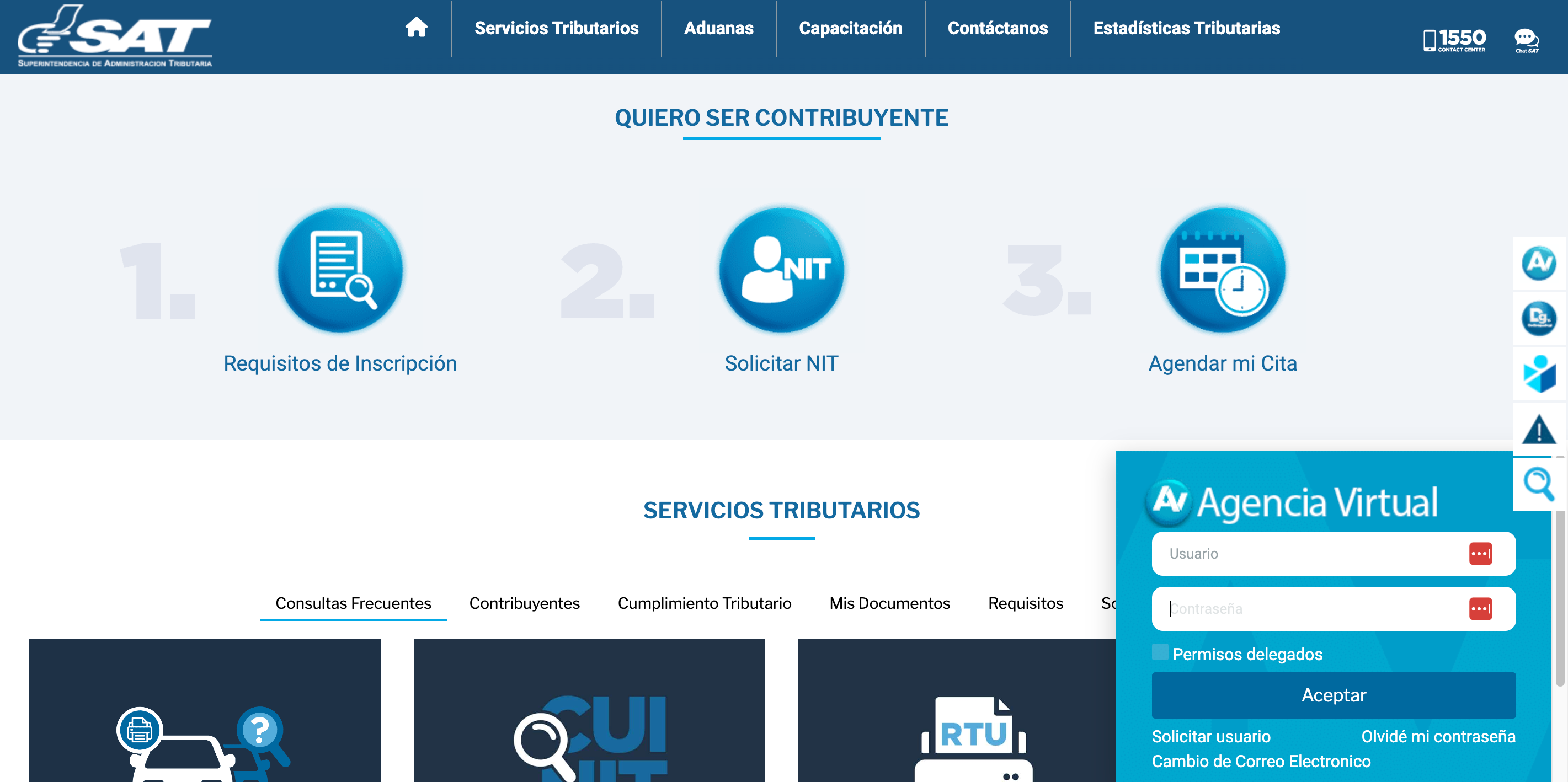Open Declaraguate from the floating sidebar
The height and width of the screenshot is (782, 1568).
1540,318
